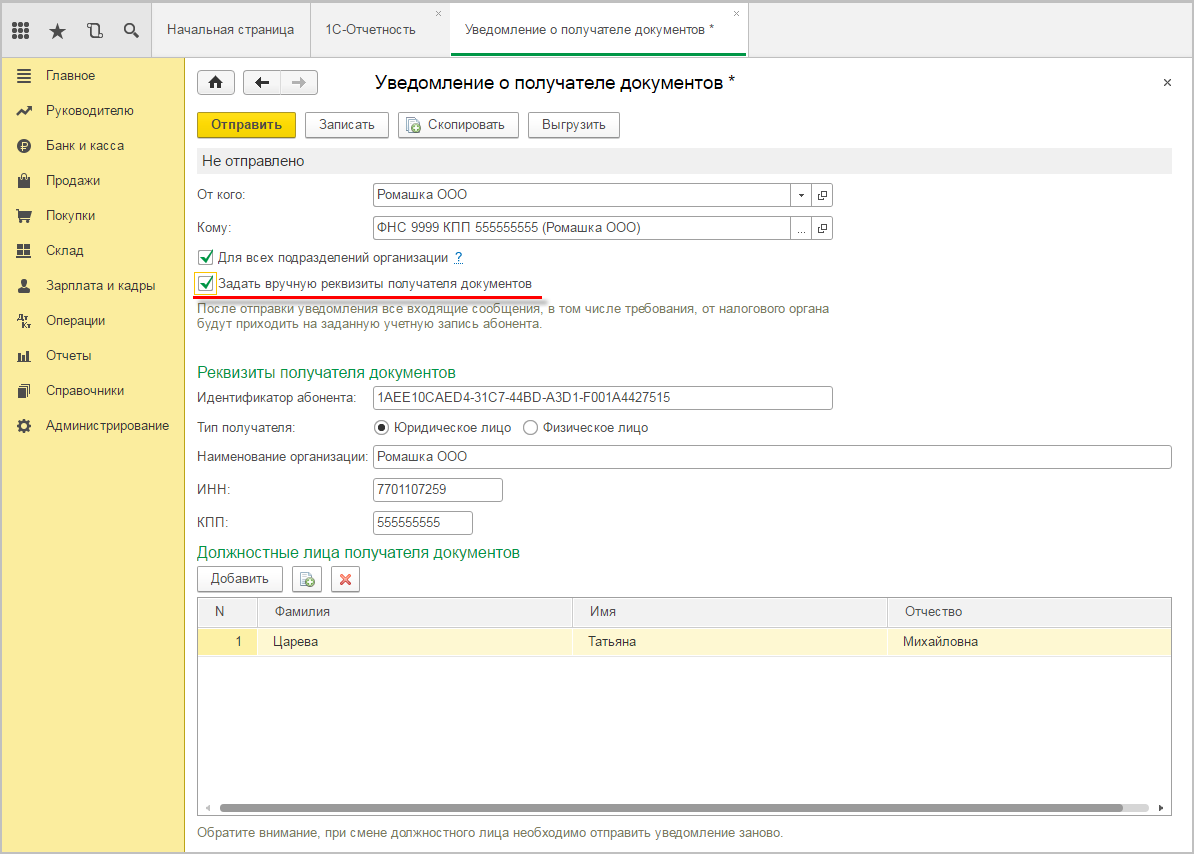Select the Михайловна cell in table

(x=1029, y=642)
